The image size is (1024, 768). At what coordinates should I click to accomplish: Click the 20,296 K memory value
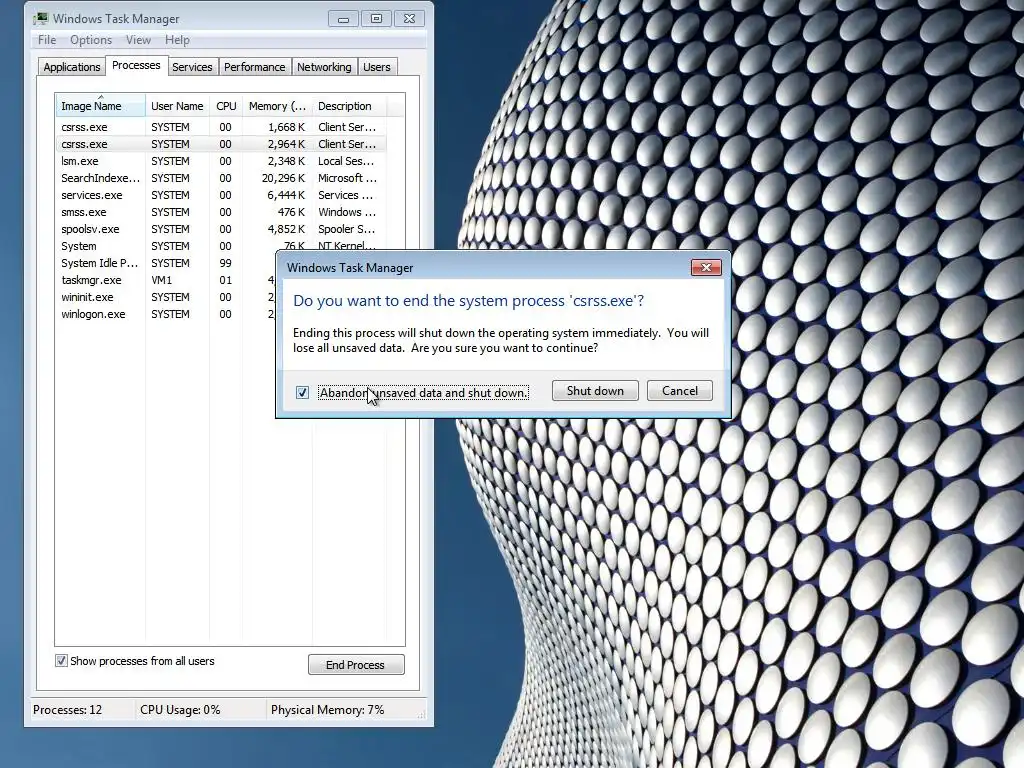283,178
